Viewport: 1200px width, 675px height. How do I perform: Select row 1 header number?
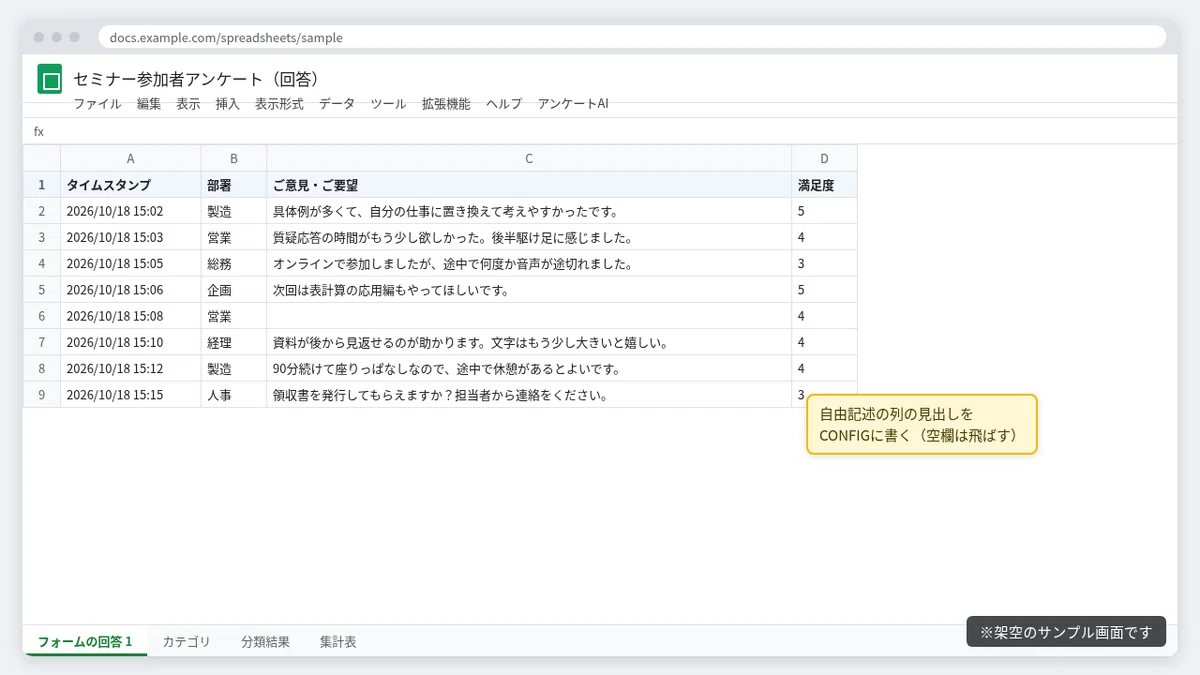tap(42, 185)
